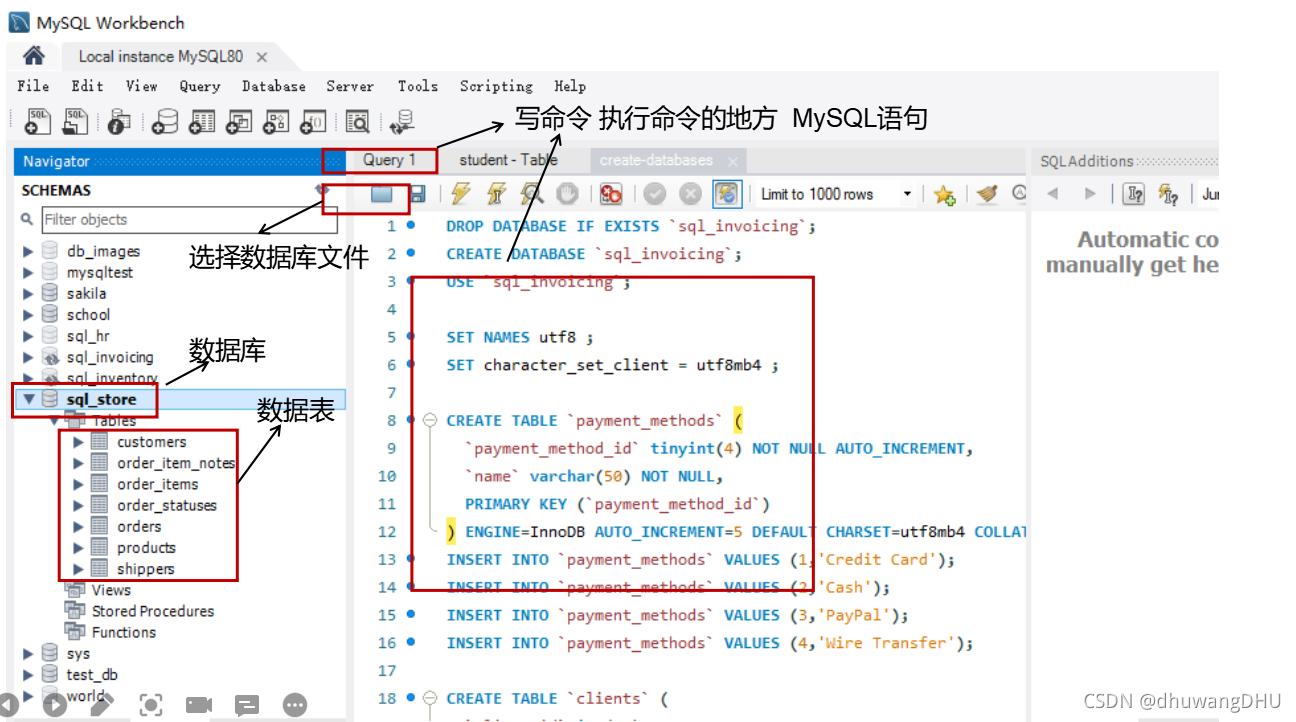
Task: Select the sql_invoicing schema
Action: (110, 357)
